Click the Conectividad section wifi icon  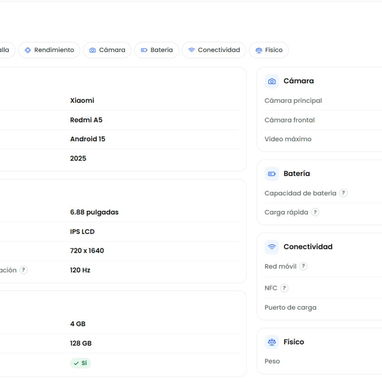(272, 247)
